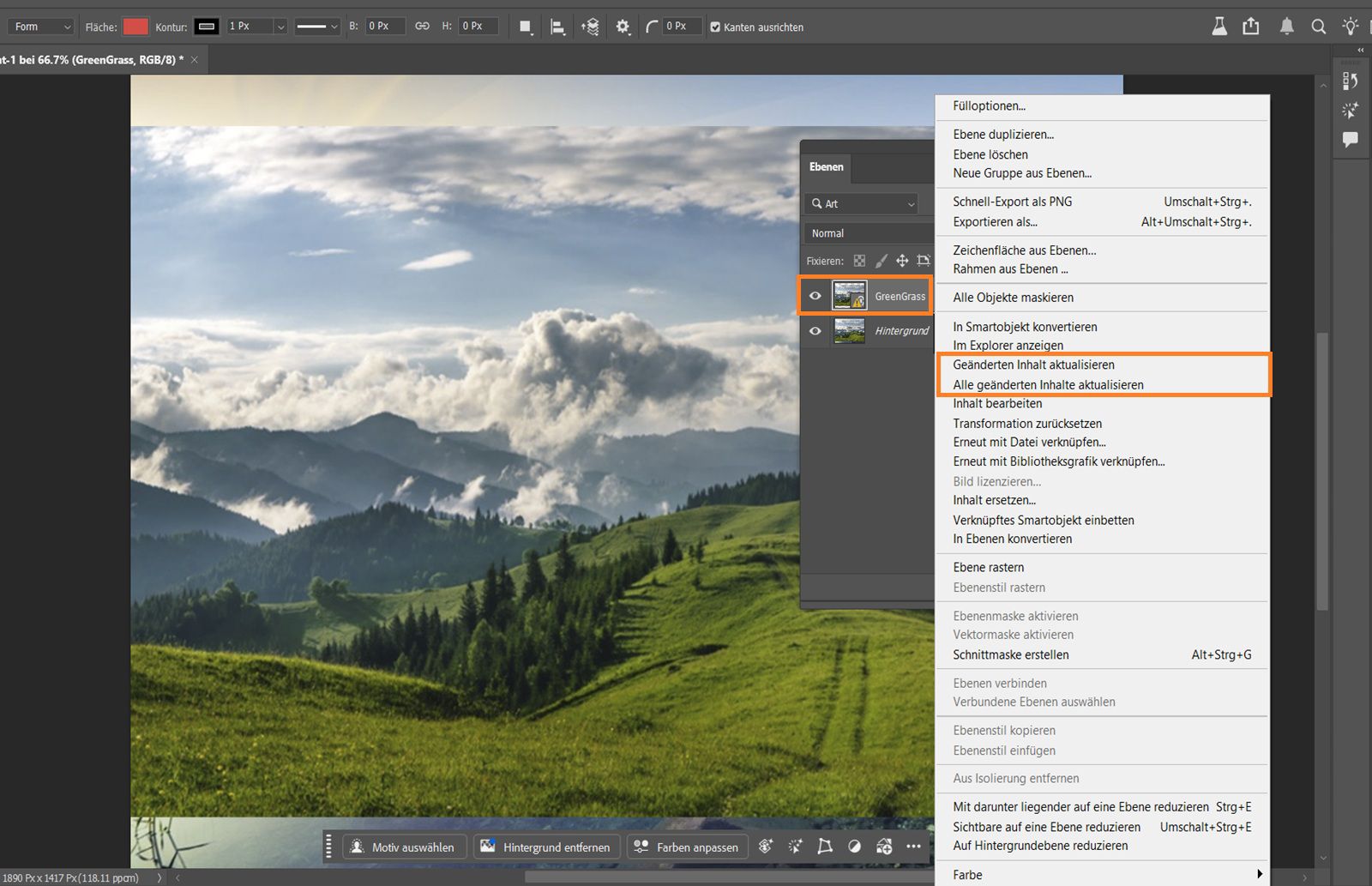Screen dimensions: 1372x886
Task: Click the link width and height icon
Action: point(422,27)
